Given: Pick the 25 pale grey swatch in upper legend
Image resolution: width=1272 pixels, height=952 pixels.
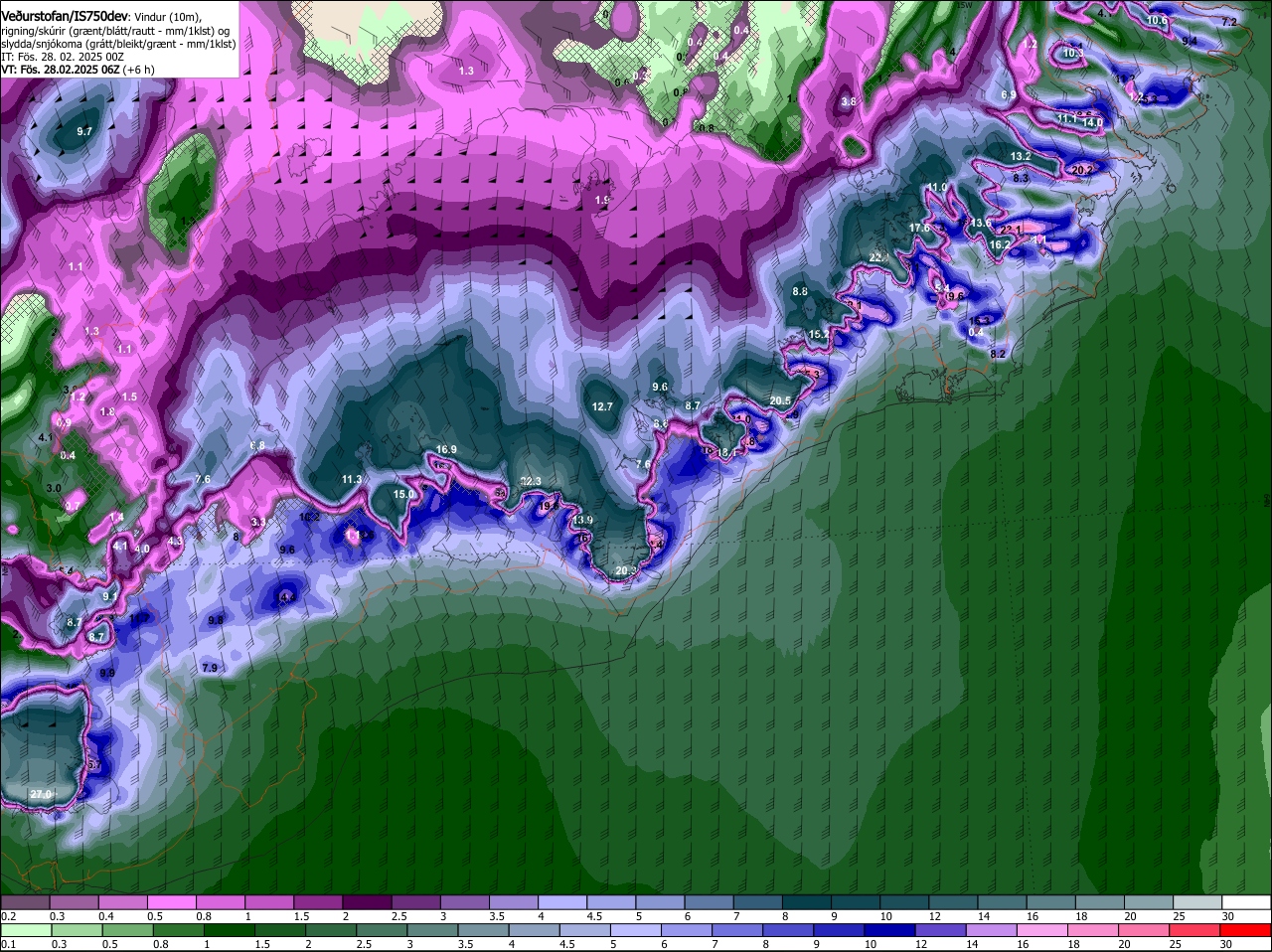Looking at the screenshot, I should click(1199, 902).
